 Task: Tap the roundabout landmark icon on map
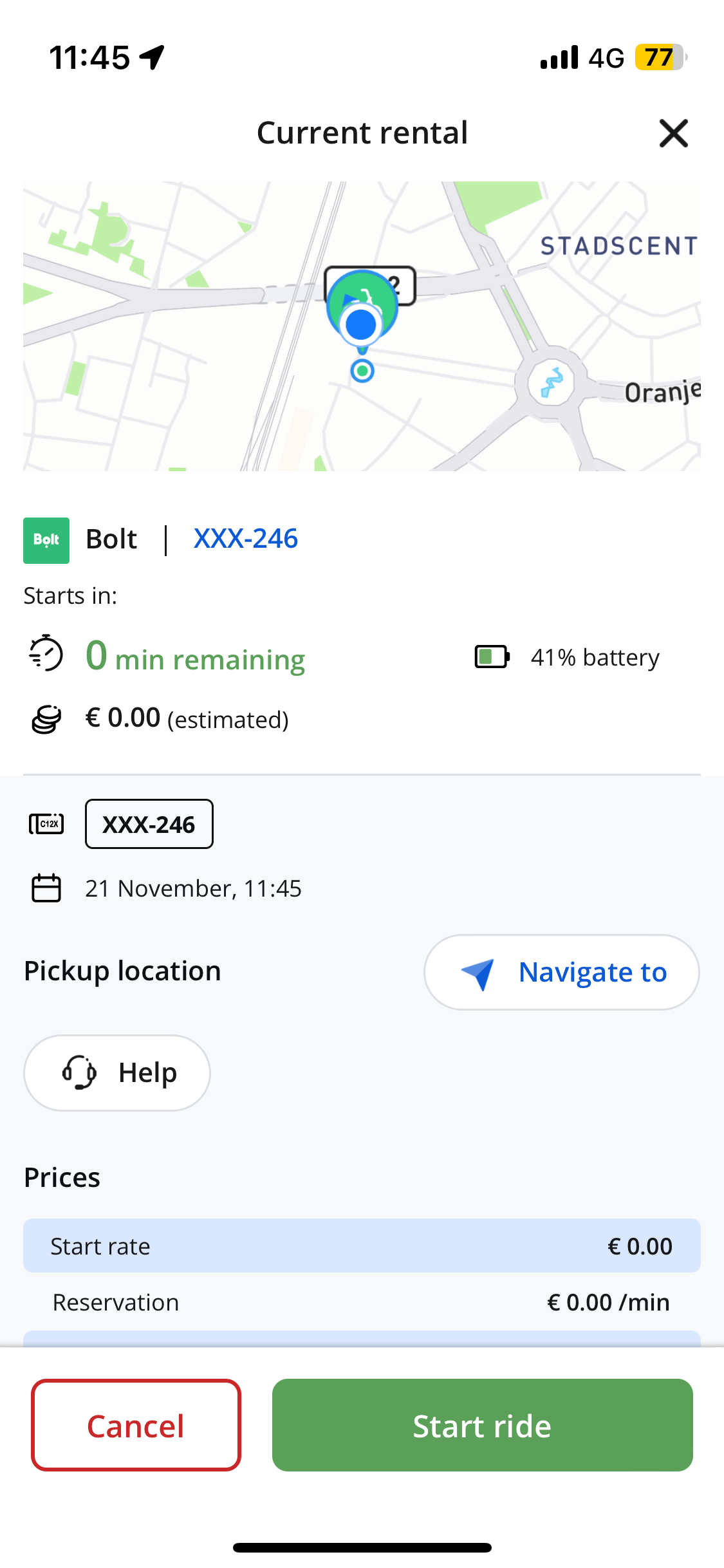551,382
